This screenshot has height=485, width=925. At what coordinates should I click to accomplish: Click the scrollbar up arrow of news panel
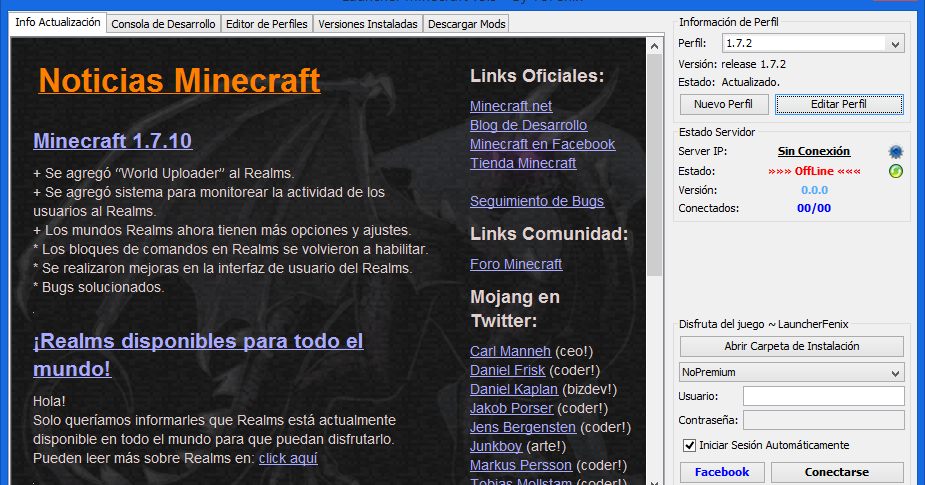coord(654,46)
